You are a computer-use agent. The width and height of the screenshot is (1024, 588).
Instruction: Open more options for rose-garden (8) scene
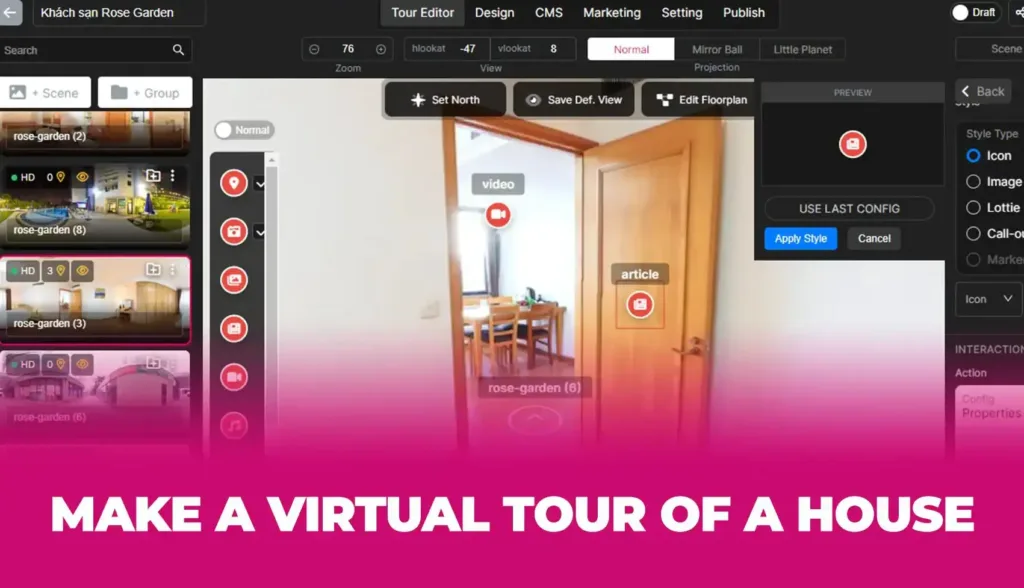[172, 176]
